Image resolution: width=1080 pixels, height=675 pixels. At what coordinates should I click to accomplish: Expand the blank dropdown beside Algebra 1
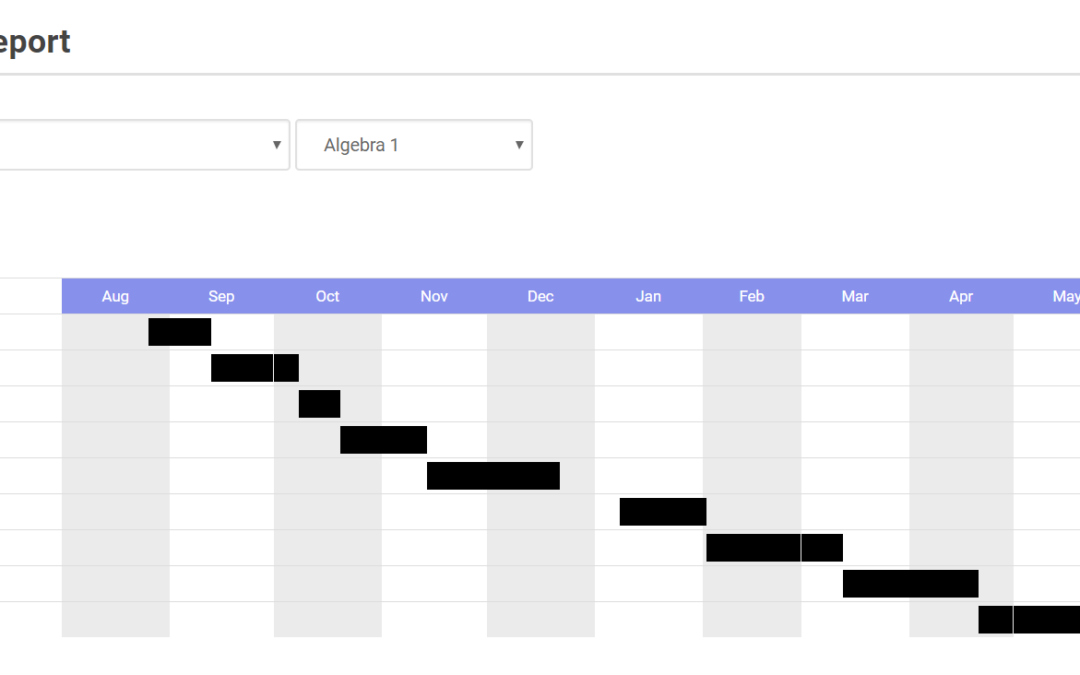[x=144, y=145]
